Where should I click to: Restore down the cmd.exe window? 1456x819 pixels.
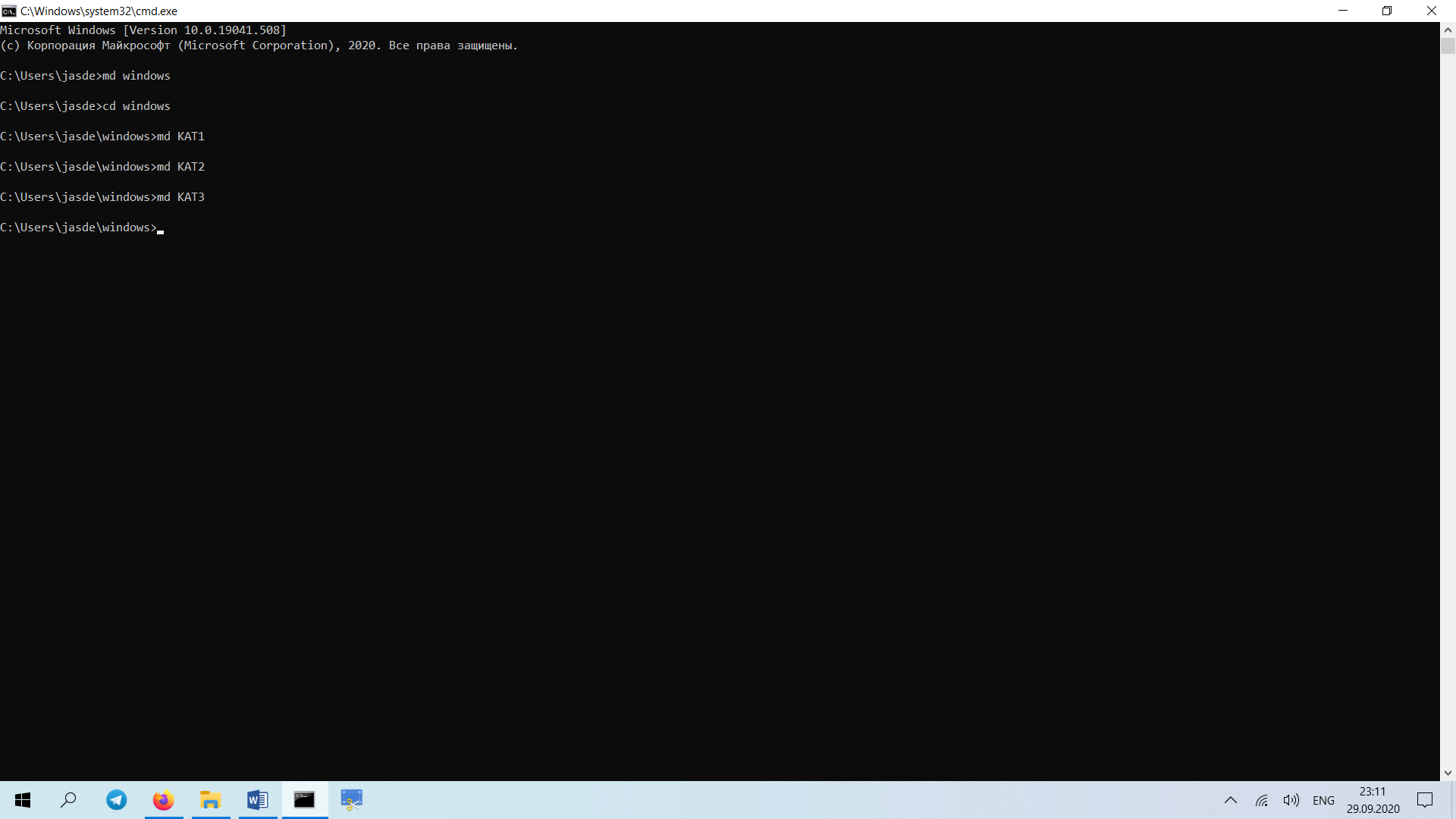point(1387,11)
